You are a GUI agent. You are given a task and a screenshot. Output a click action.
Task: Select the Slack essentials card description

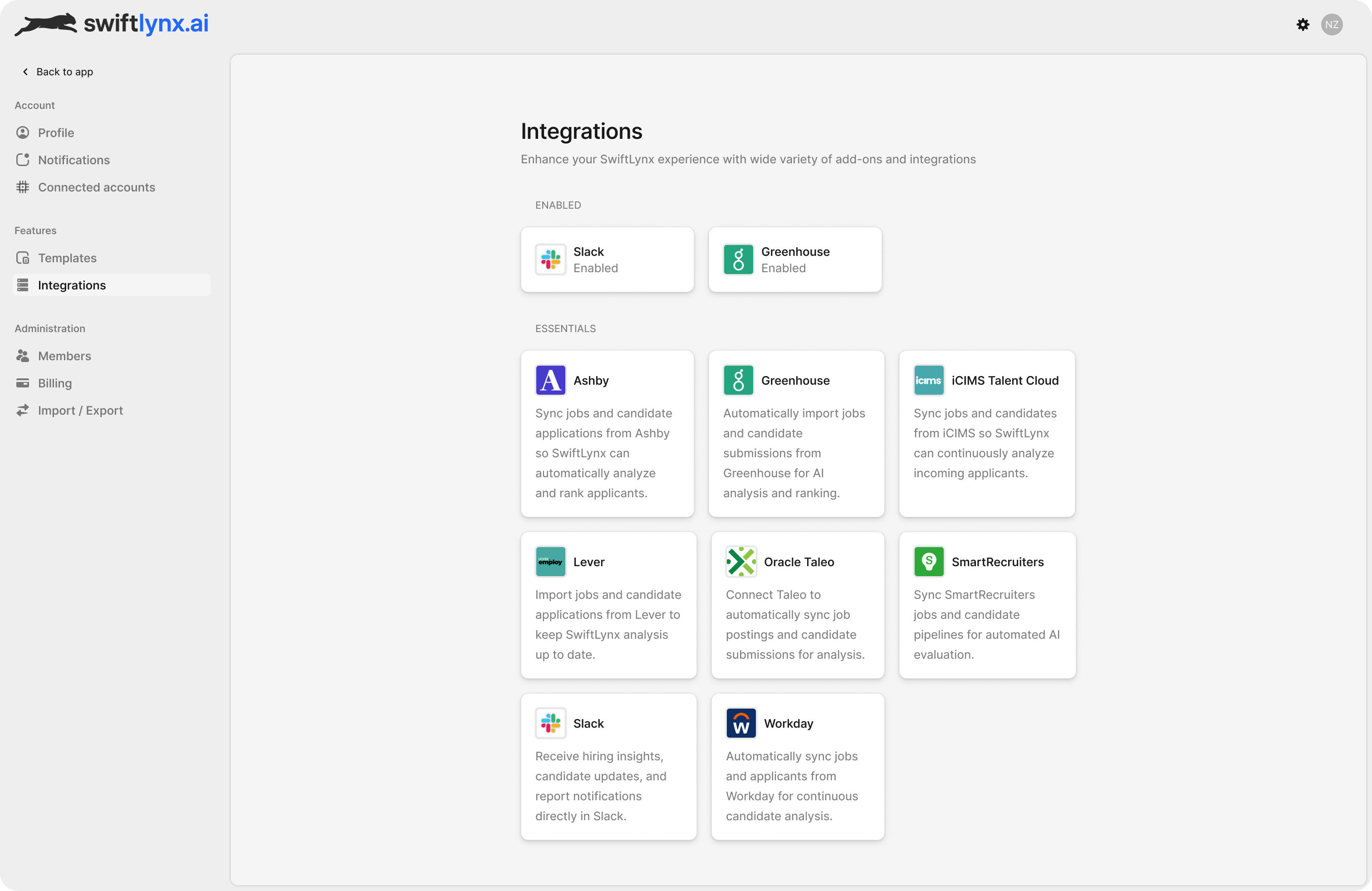point(600,786)
